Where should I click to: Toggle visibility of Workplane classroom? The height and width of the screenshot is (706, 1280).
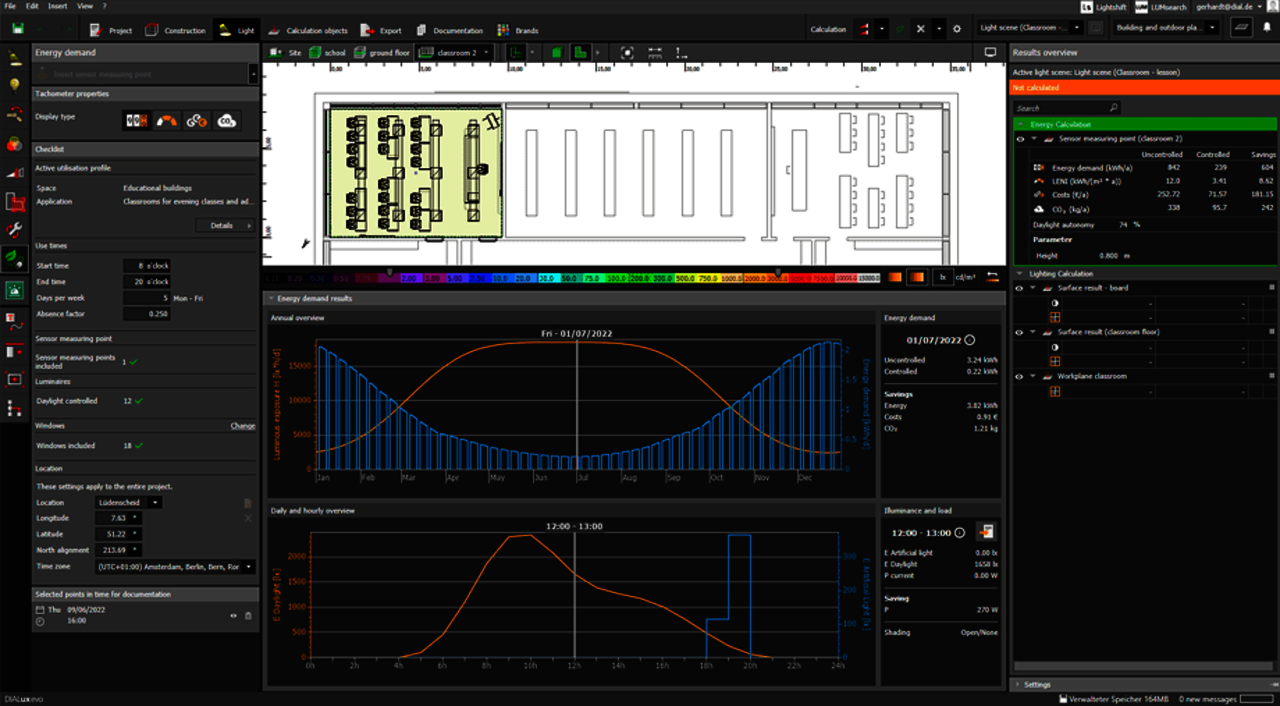1020,376
